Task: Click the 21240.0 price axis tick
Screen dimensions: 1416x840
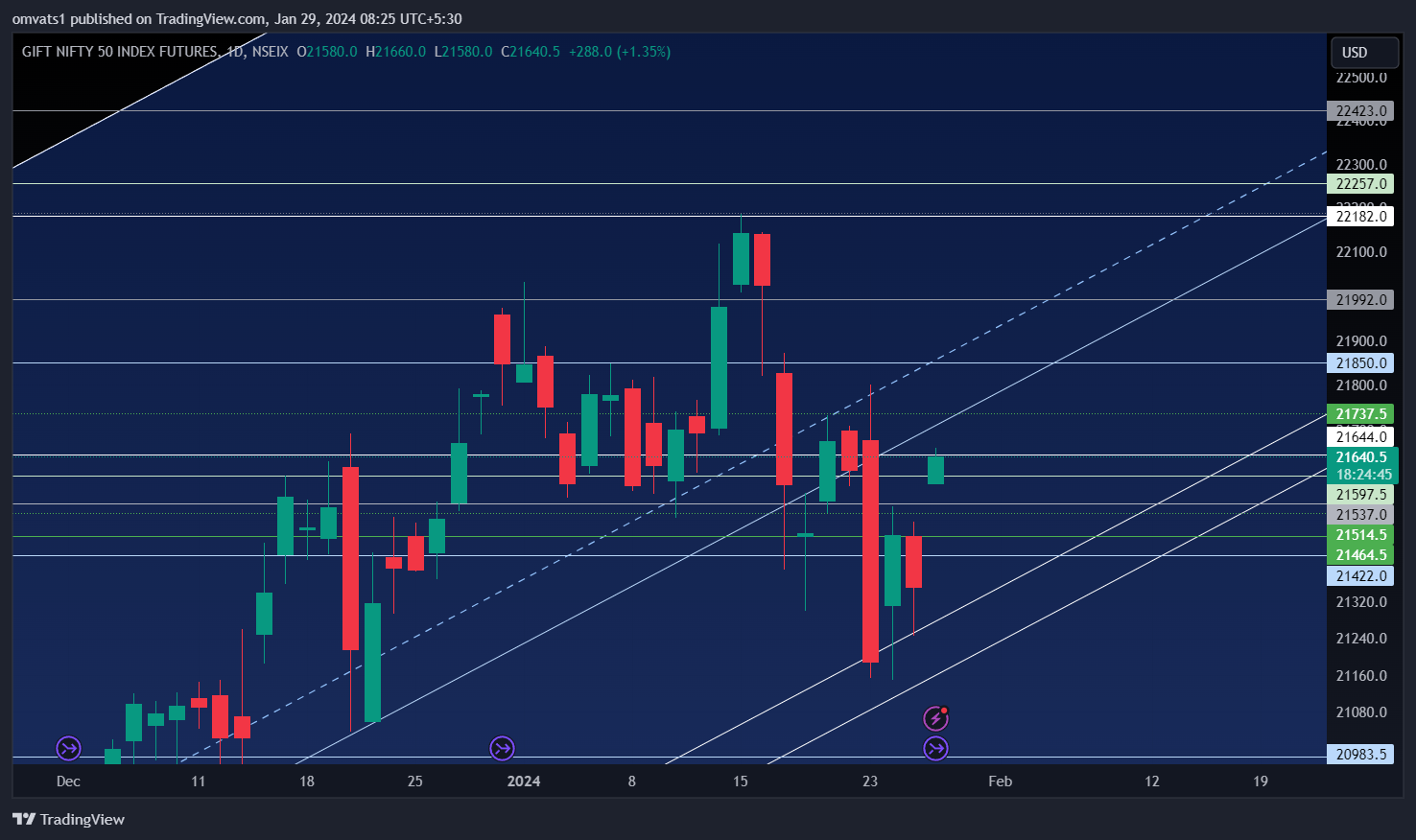Action: point(1361,639)
